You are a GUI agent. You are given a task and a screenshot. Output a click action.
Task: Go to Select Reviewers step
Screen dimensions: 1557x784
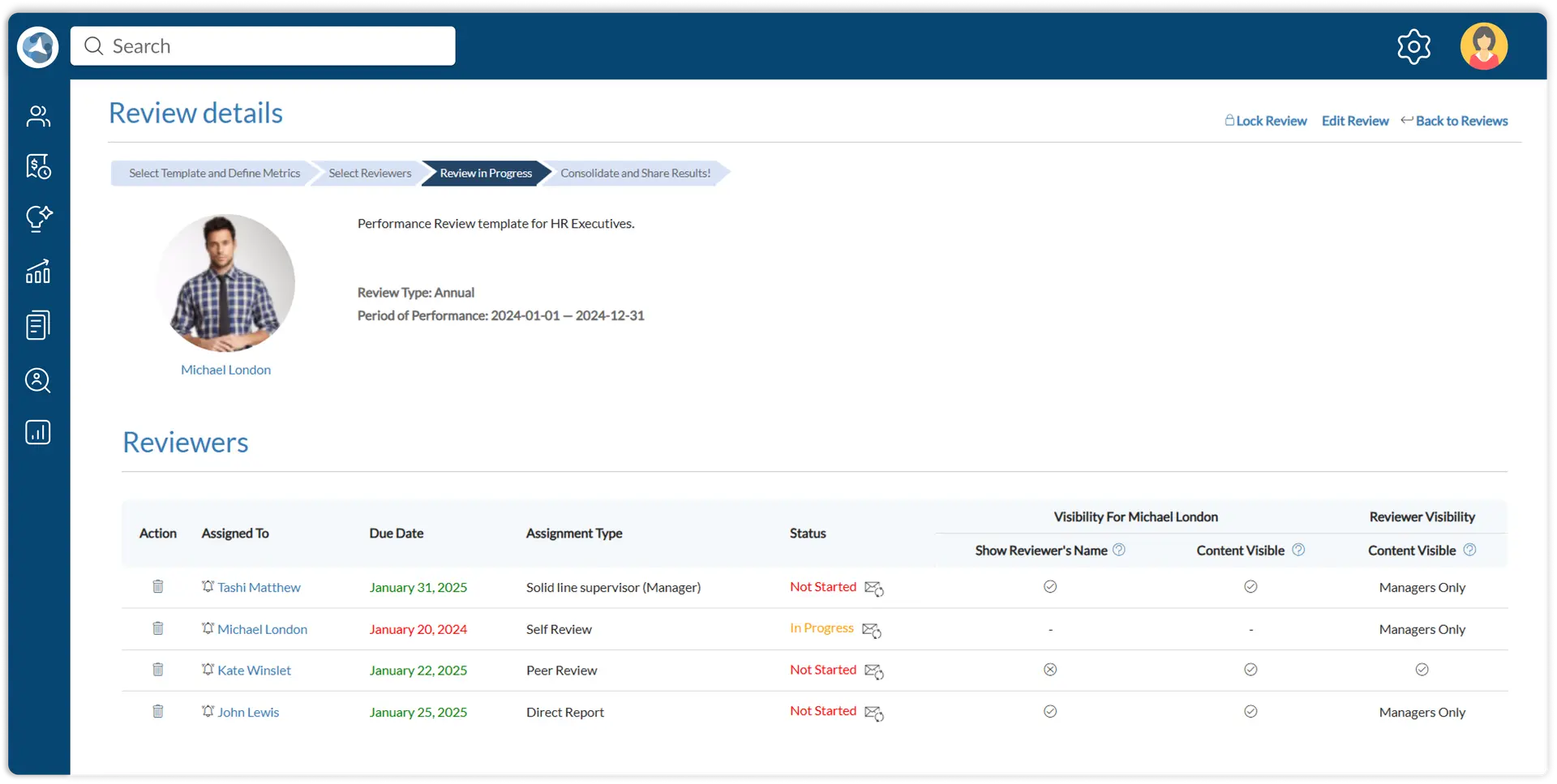coord(370,174)
